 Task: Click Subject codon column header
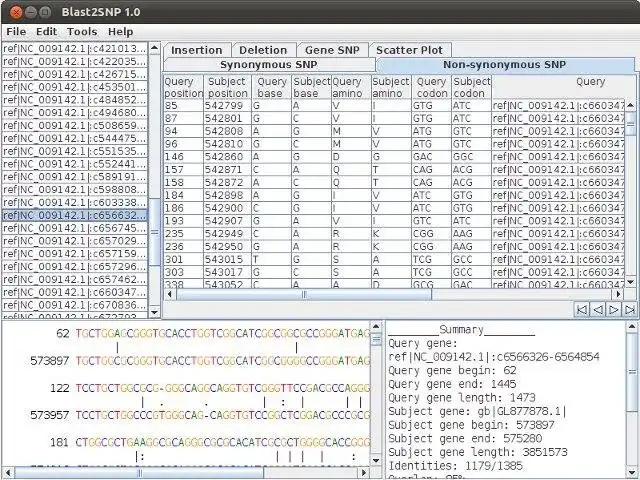click(x=471, y=87)
